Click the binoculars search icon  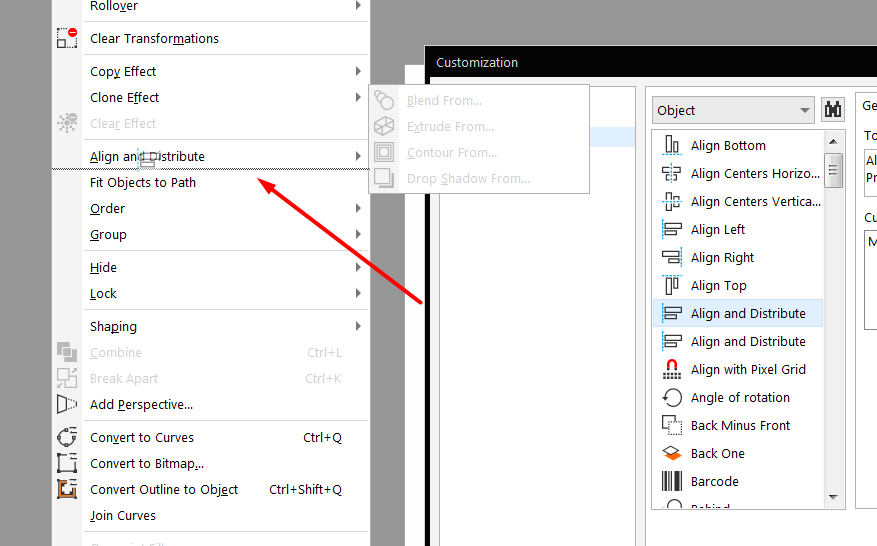tap(832, 110)
